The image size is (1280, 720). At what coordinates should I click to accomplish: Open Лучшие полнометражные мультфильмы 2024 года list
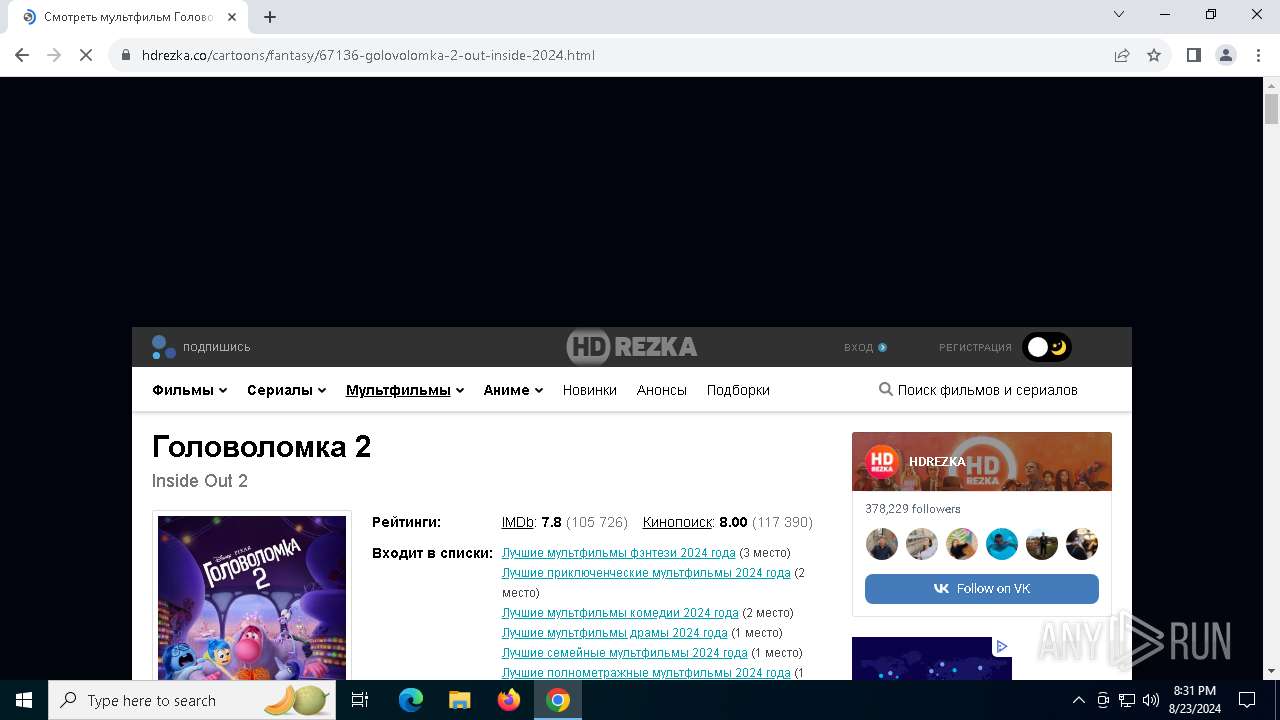point(646,672)
